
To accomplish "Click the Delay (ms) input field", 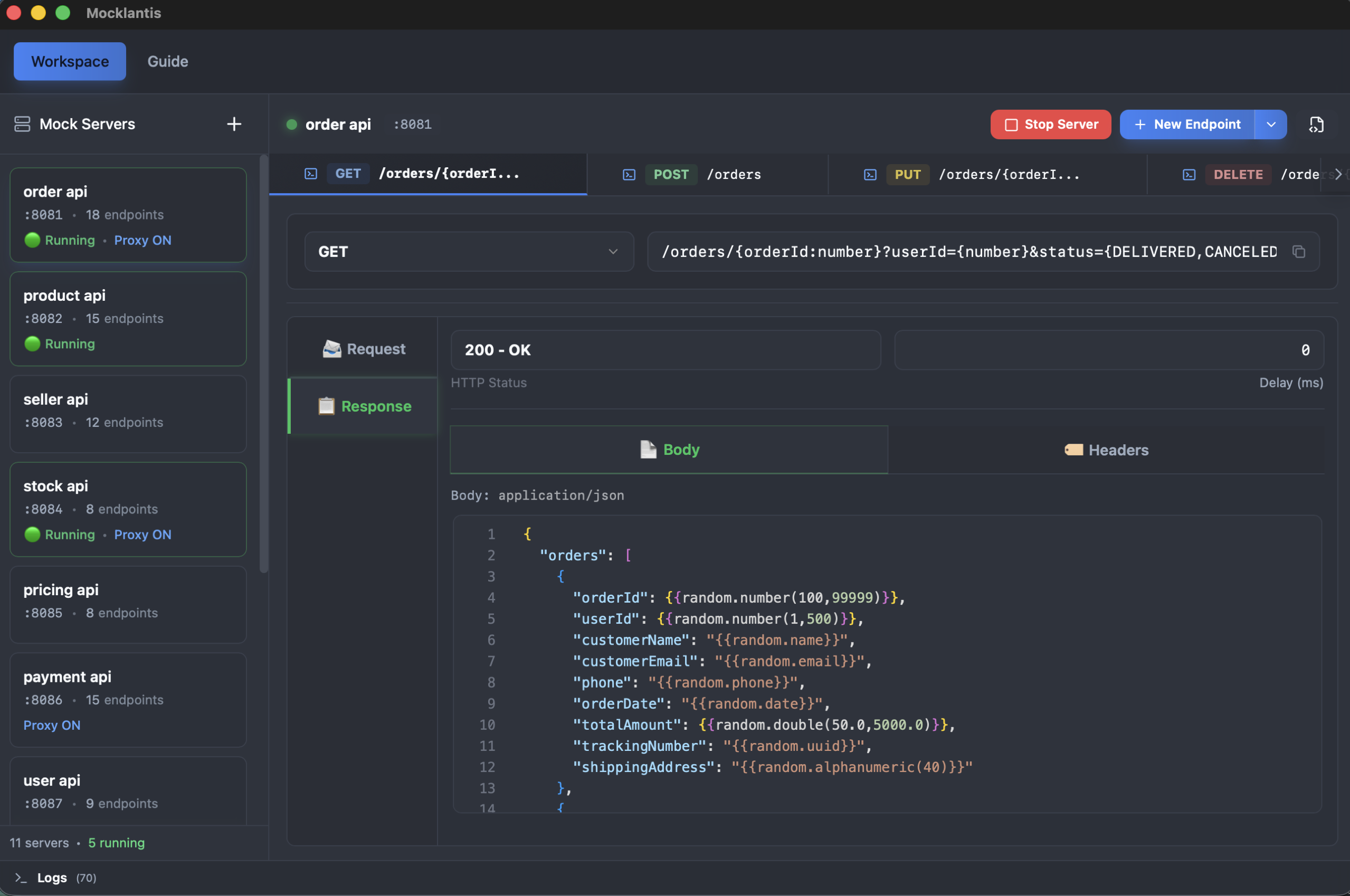I will tap(1108, 350).
